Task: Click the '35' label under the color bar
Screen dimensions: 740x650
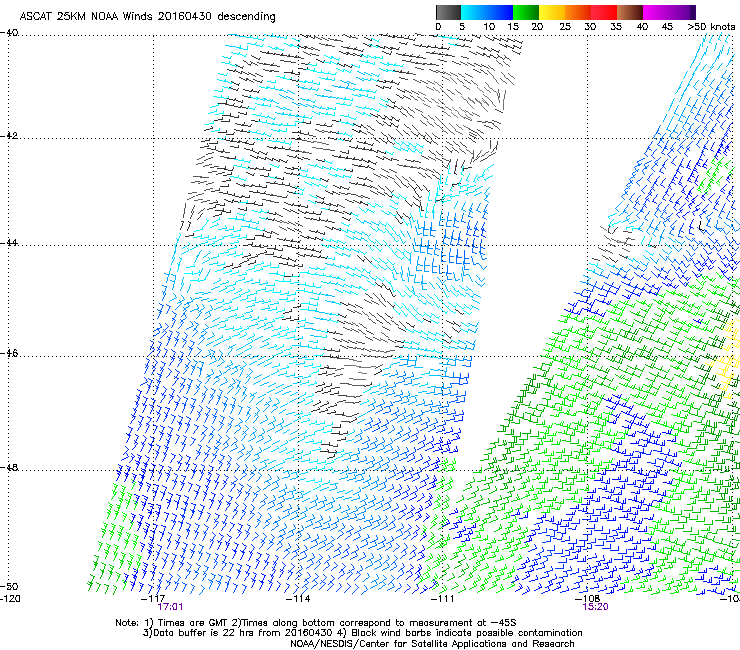Action: pos(616,26)
